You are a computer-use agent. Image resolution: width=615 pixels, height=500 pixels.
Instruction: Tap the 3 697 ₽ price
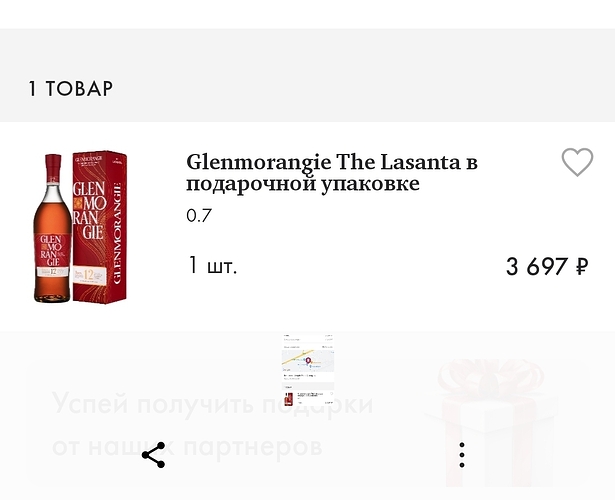pos(547,266)
